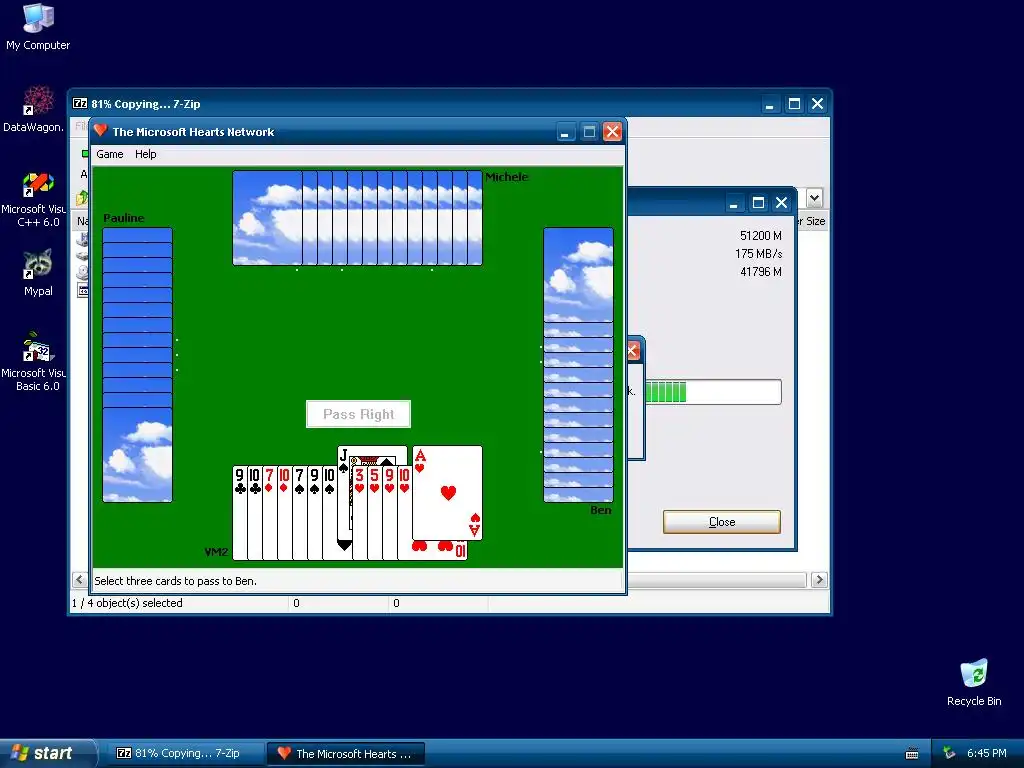Select the 3 of hearts card
1024x768 pixels.
(360, 513)
